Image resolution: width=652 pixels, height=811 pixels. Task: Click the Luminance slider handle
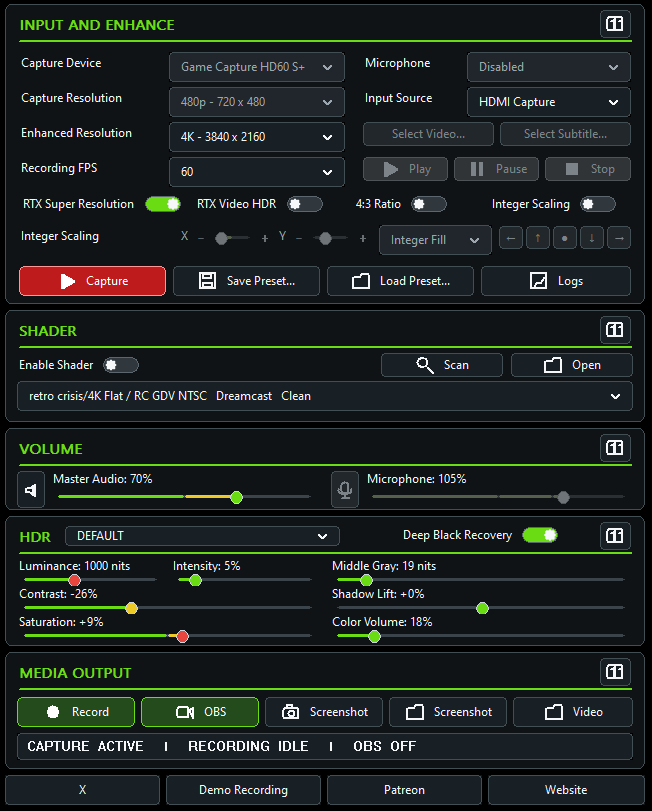(x=74, y=580)
